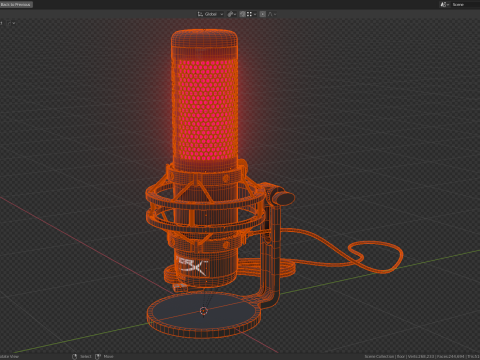Open the scene browse icon dropdown
480x360 pixels.
pos(445,4)
